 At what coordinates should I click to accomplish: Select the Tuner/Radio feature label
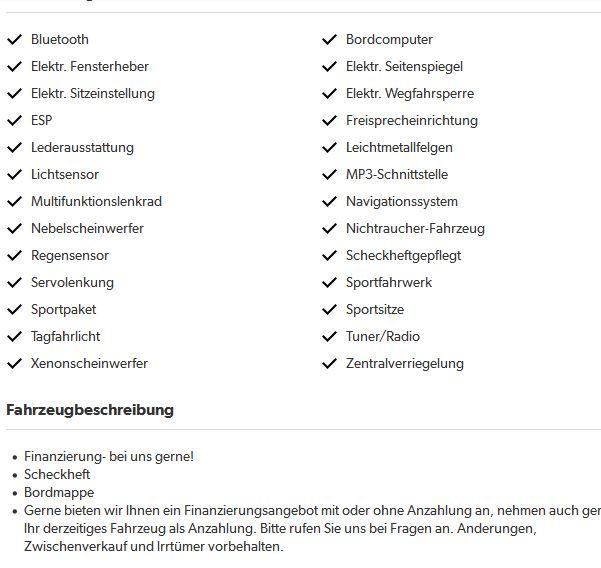pos(383,337)
